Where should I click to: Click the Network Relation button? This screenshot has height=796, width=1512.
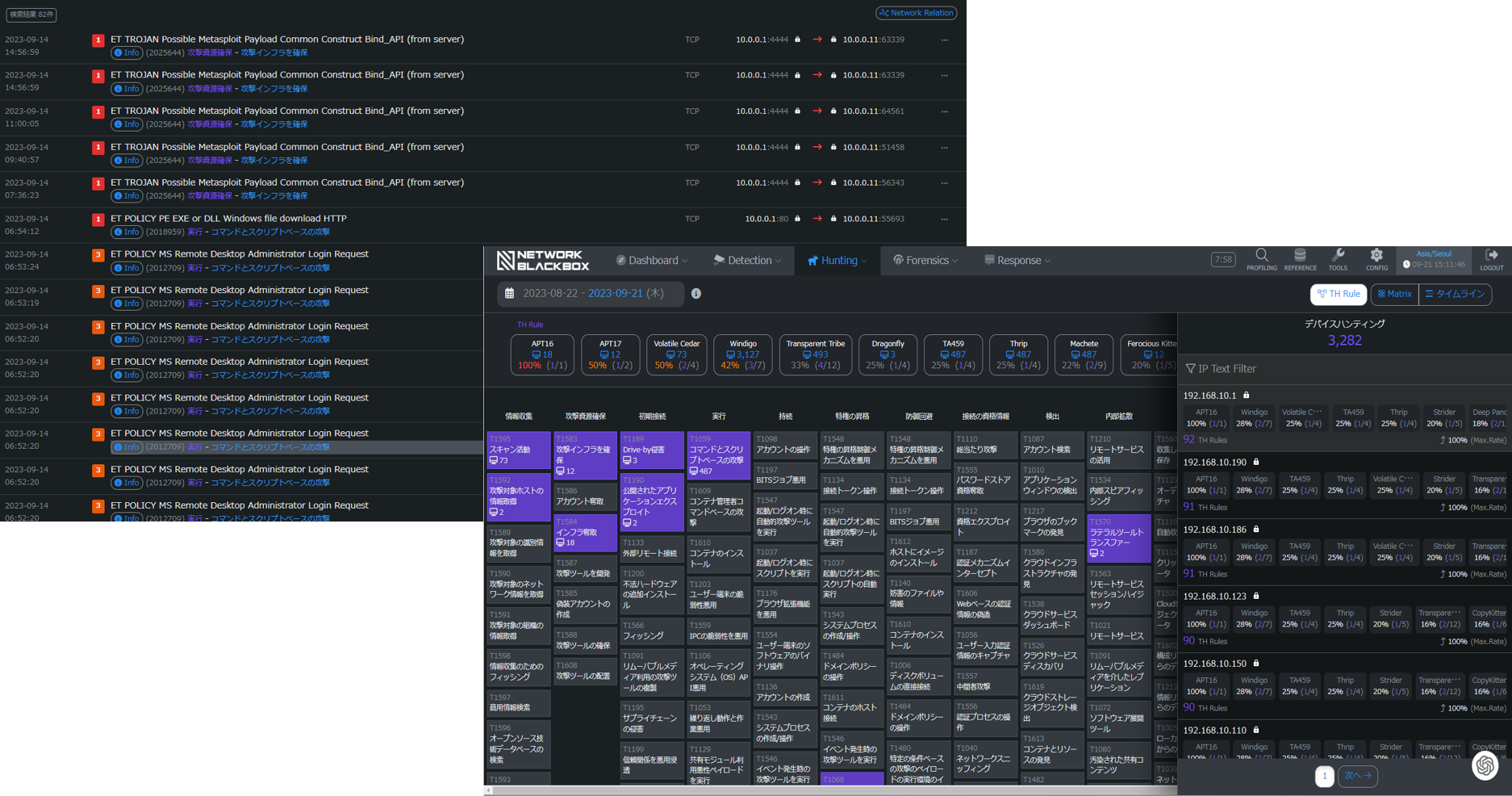(x=916, y=13)
